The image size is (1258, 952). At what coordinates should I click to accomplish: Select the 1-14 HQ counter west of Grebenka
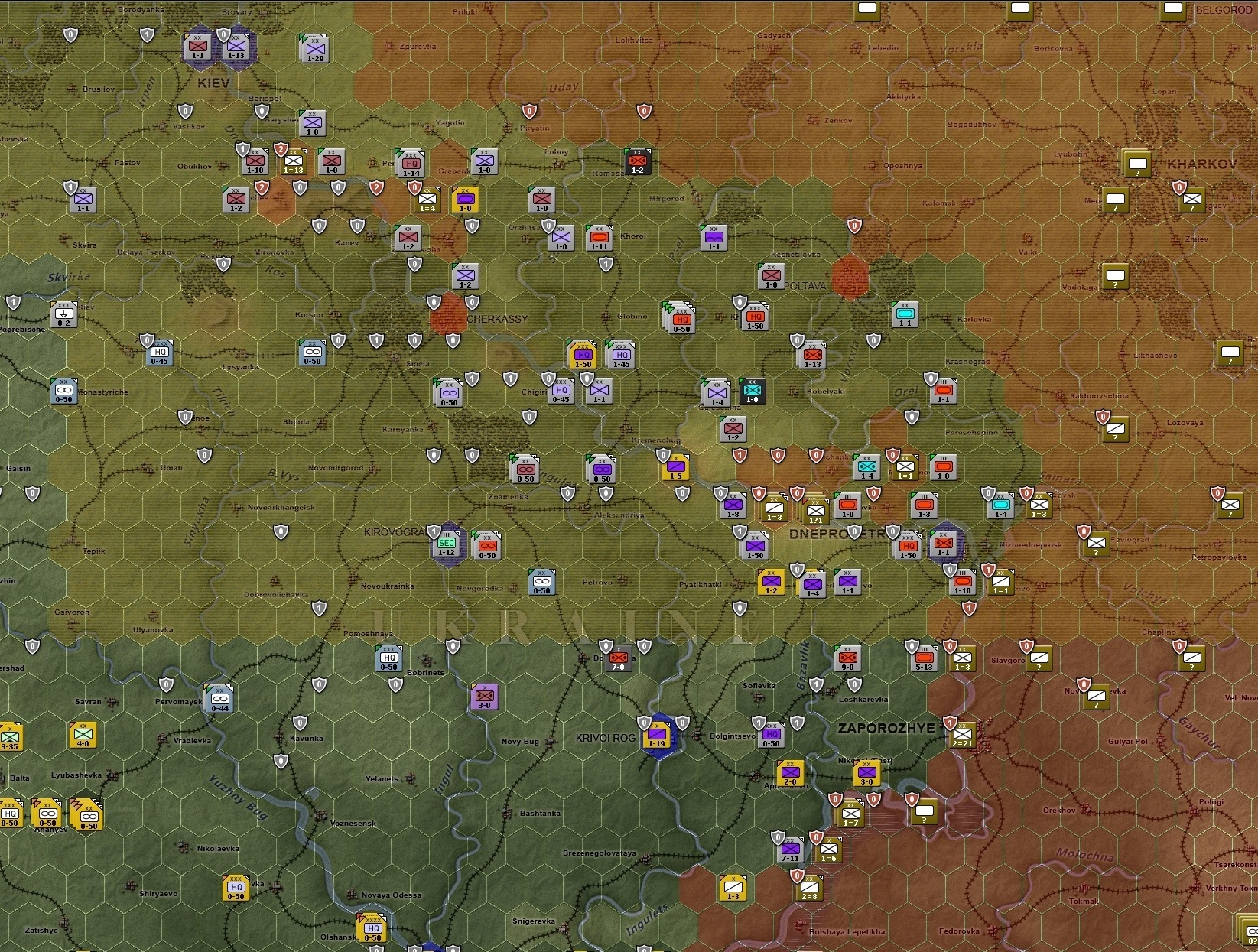click(x=411, y=164)
